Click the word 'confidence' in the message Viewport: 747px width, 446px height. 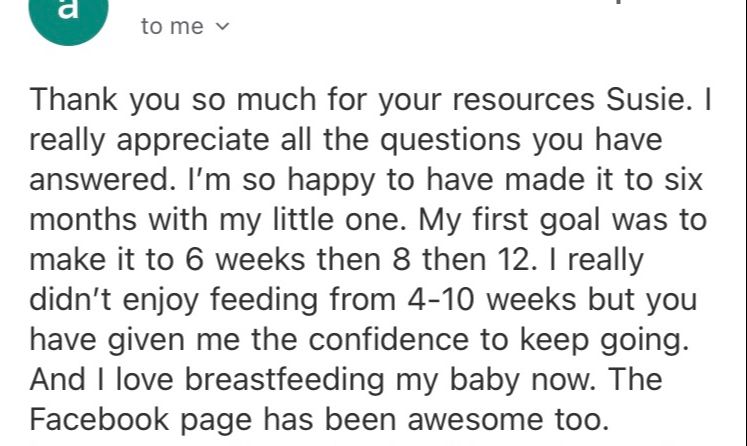click(x=389, y=340)
